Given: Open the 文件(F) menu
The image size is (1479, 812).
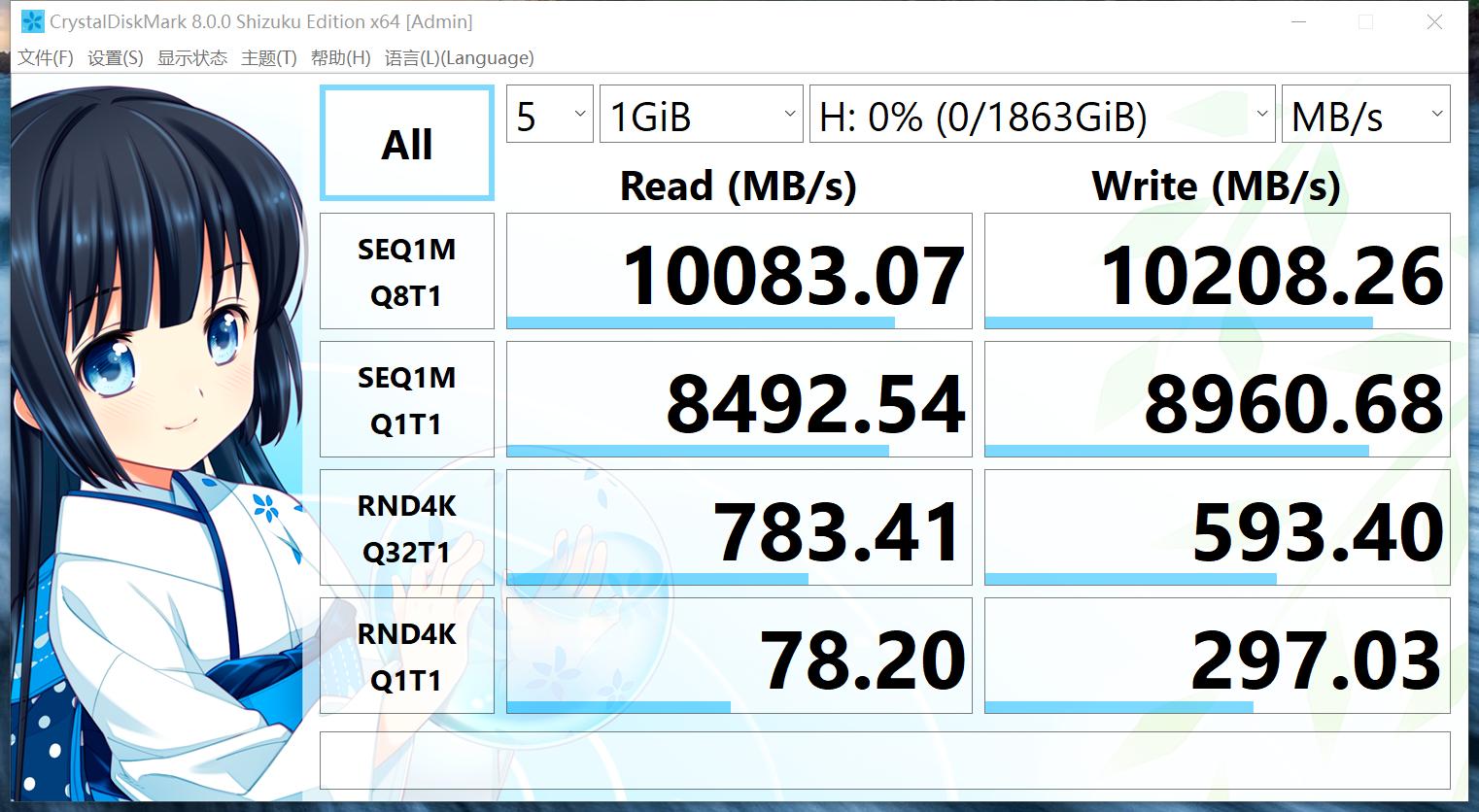Looking at the screenshot, I should tap(46, 58).
